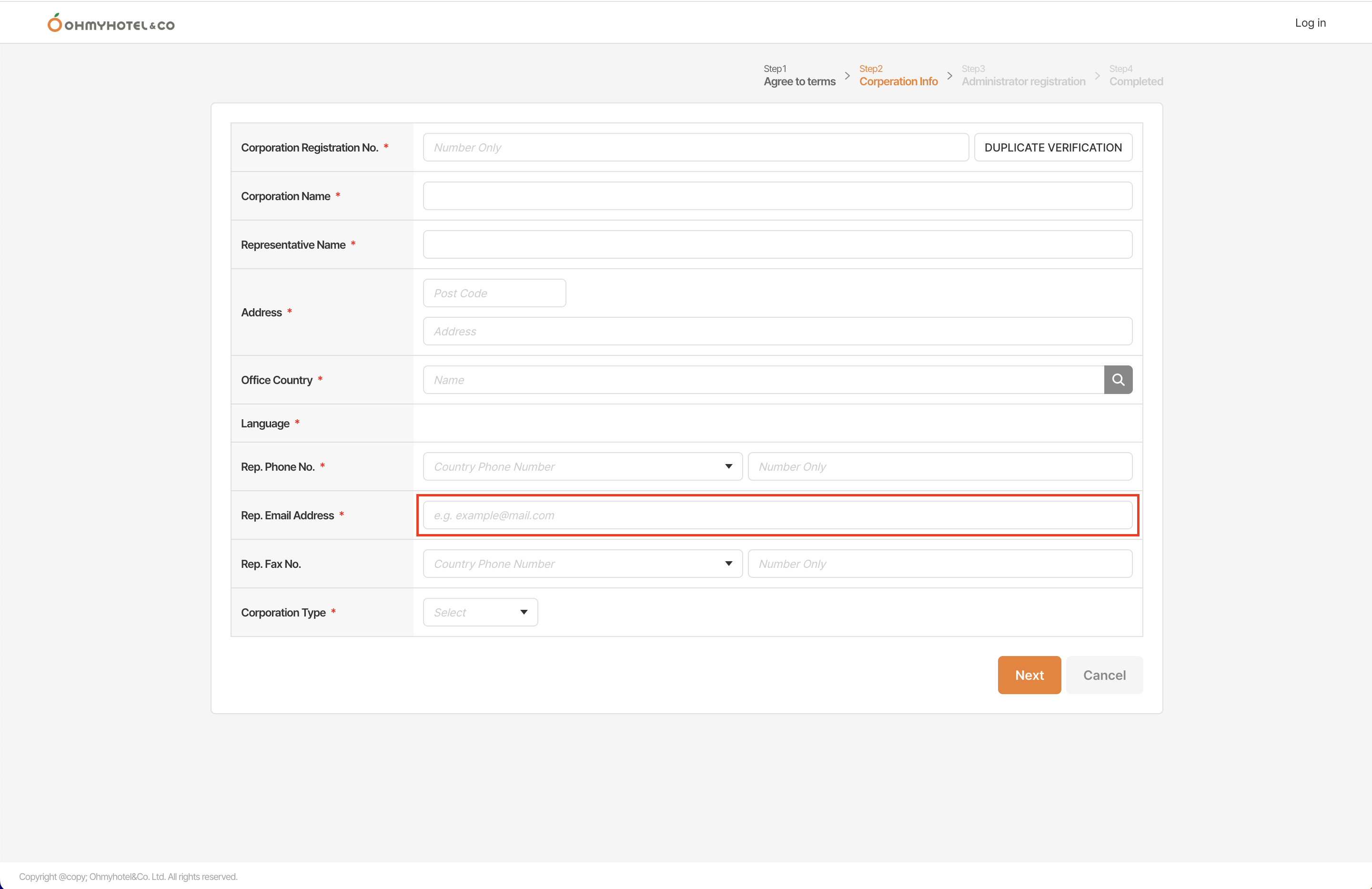1372x889 pixels.
Task: Open Rep. Phone country code dropdown
Action: click(x=582, y=466)
